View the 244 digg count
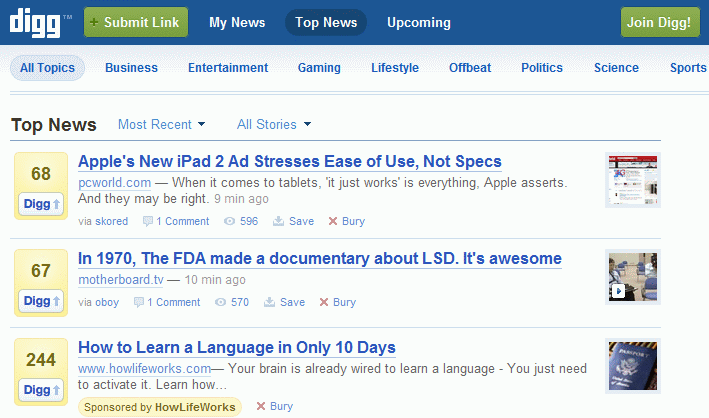This screenshot has height=418, width=709. click(x=41, y=360)
